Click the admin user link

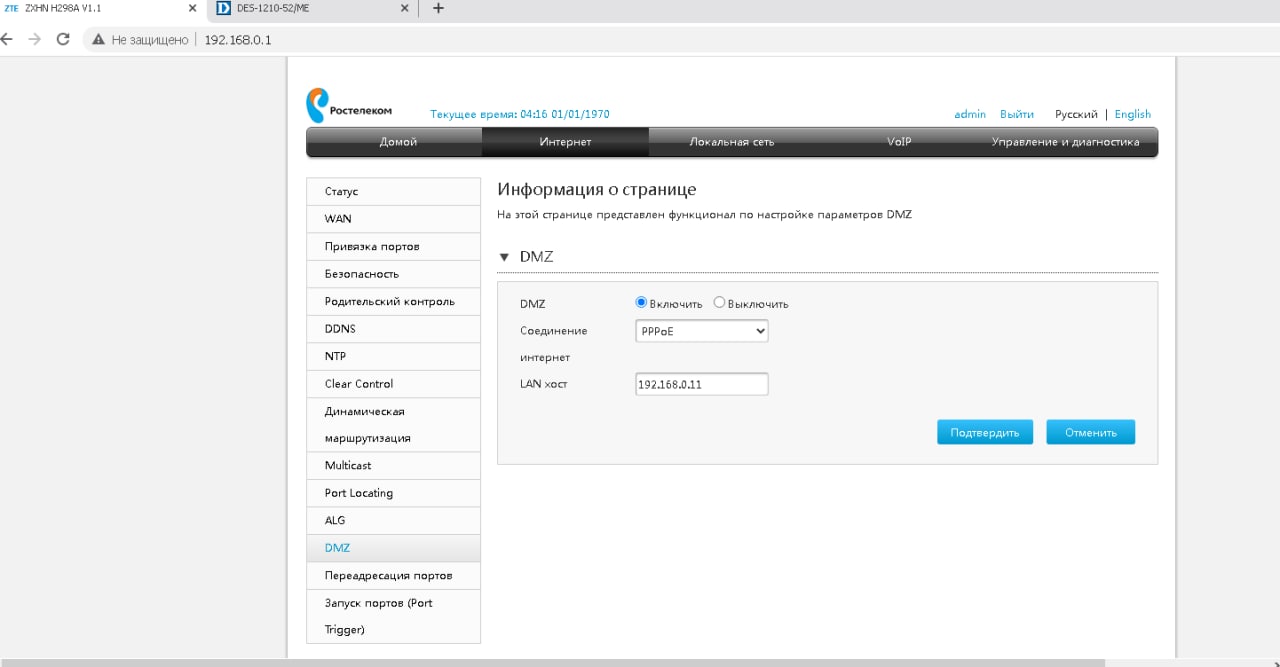coord(970,114)
